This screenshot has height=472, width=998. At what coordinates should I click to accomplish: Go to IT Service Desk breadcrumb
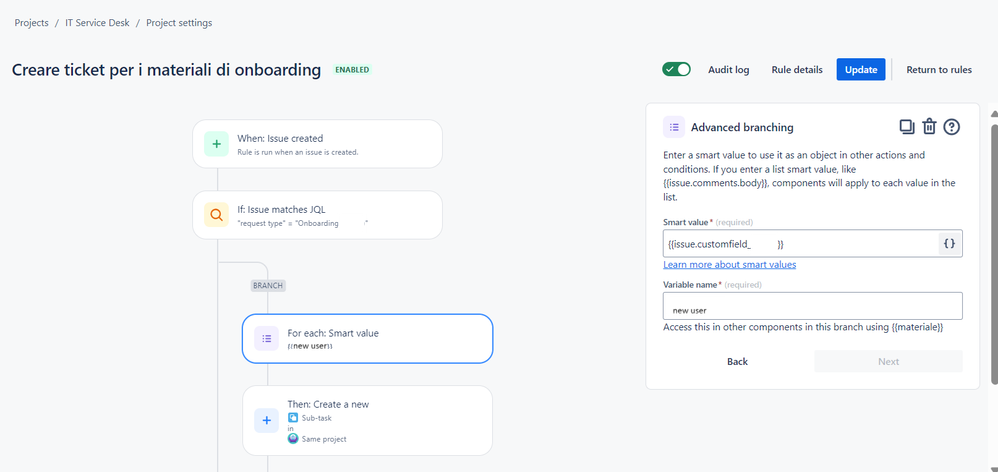[97, 23]
